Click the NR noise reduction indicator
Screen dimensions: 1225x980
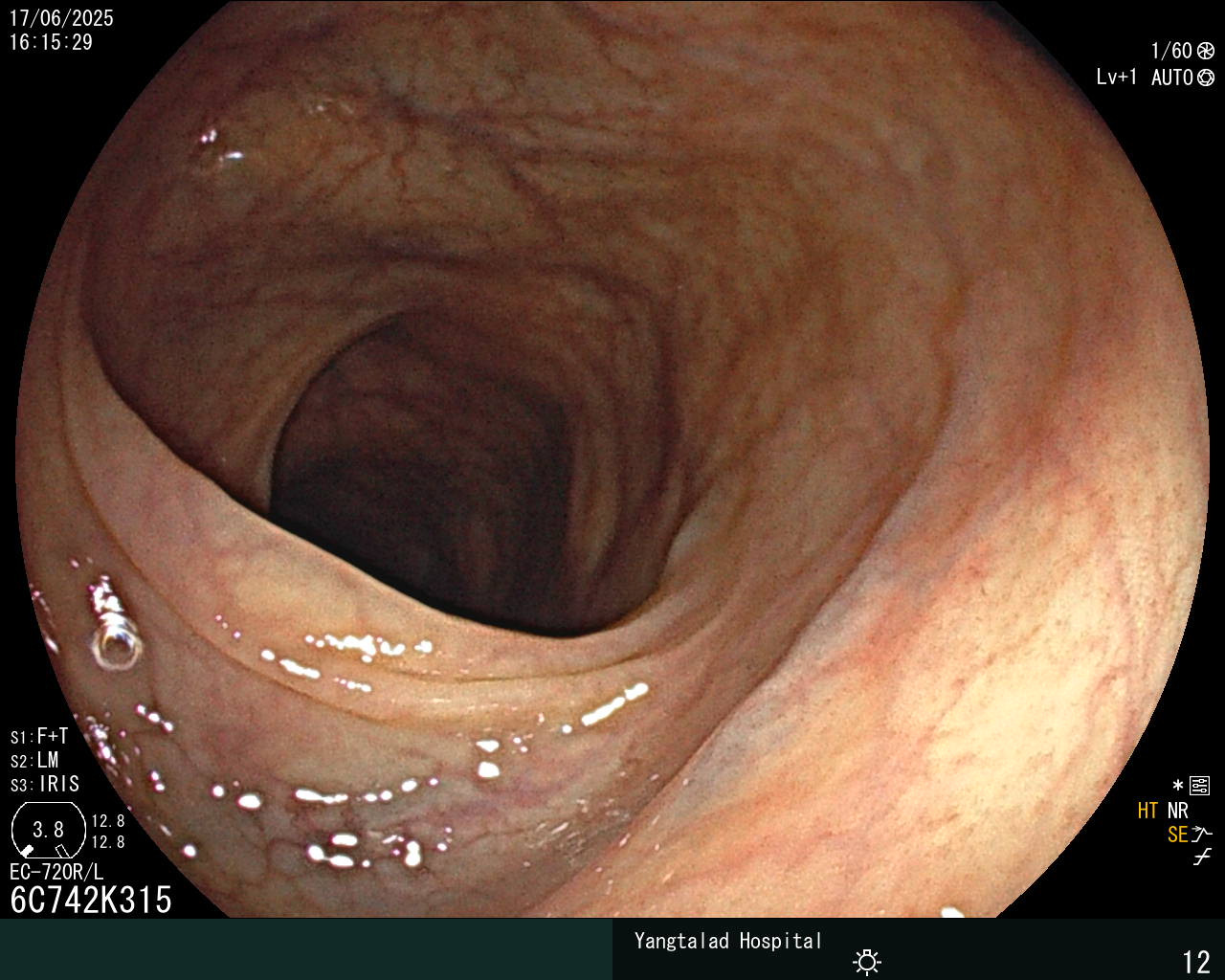(x=1177, y=812)
